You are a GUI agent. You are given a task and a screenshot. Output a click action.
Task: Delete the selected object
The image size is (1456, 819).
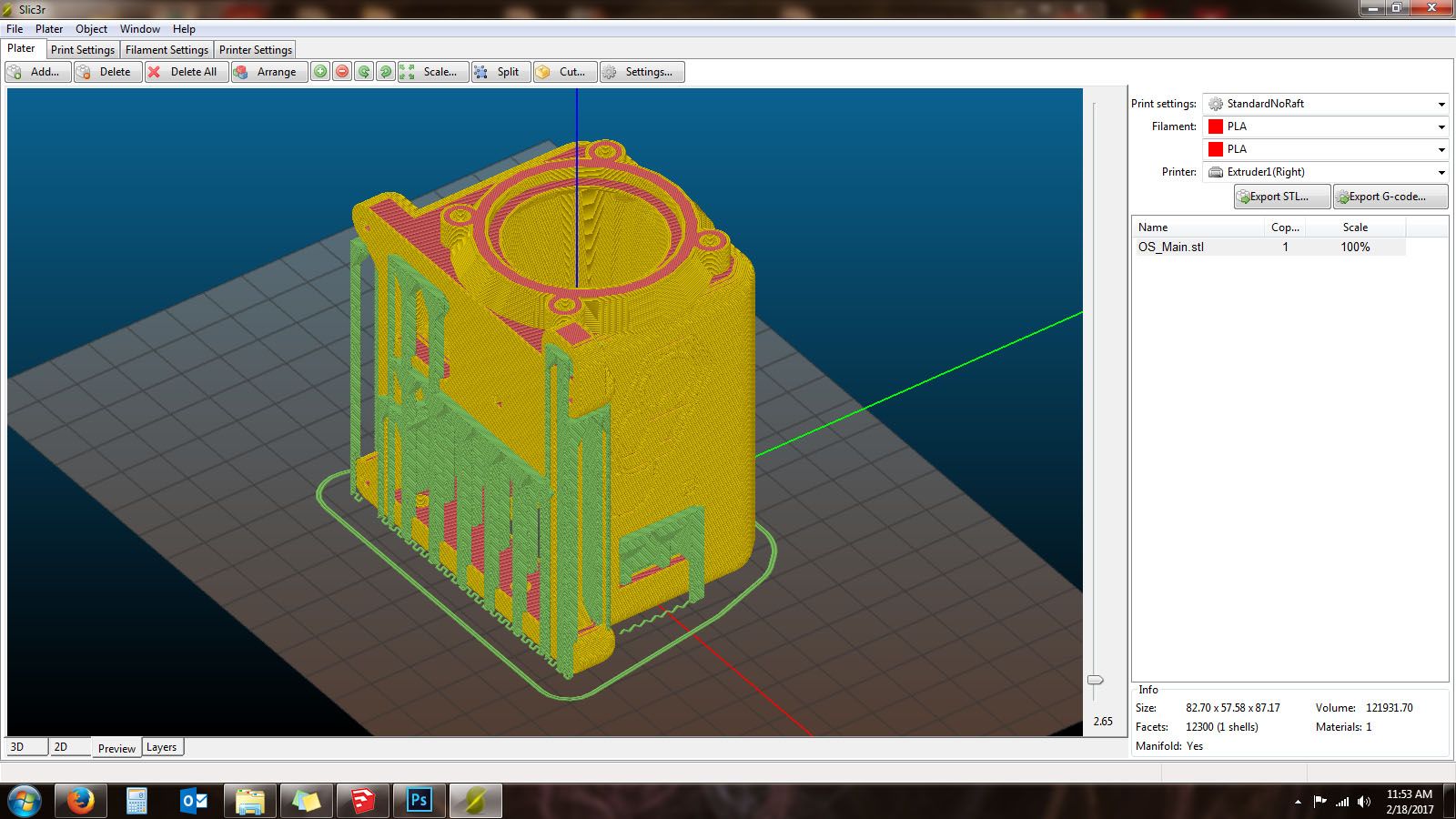click(106, 72)
